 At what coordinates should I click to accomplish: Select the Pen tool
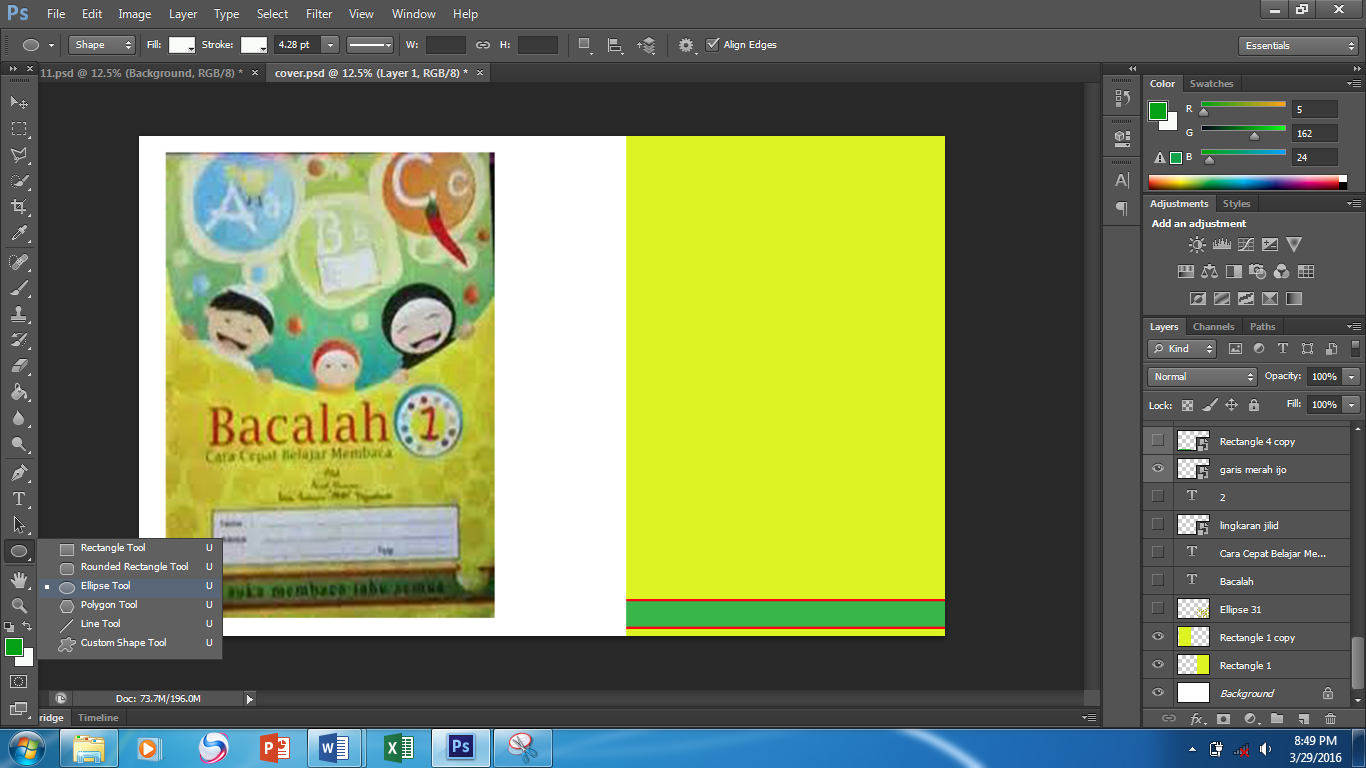click(x=18, y=472)
